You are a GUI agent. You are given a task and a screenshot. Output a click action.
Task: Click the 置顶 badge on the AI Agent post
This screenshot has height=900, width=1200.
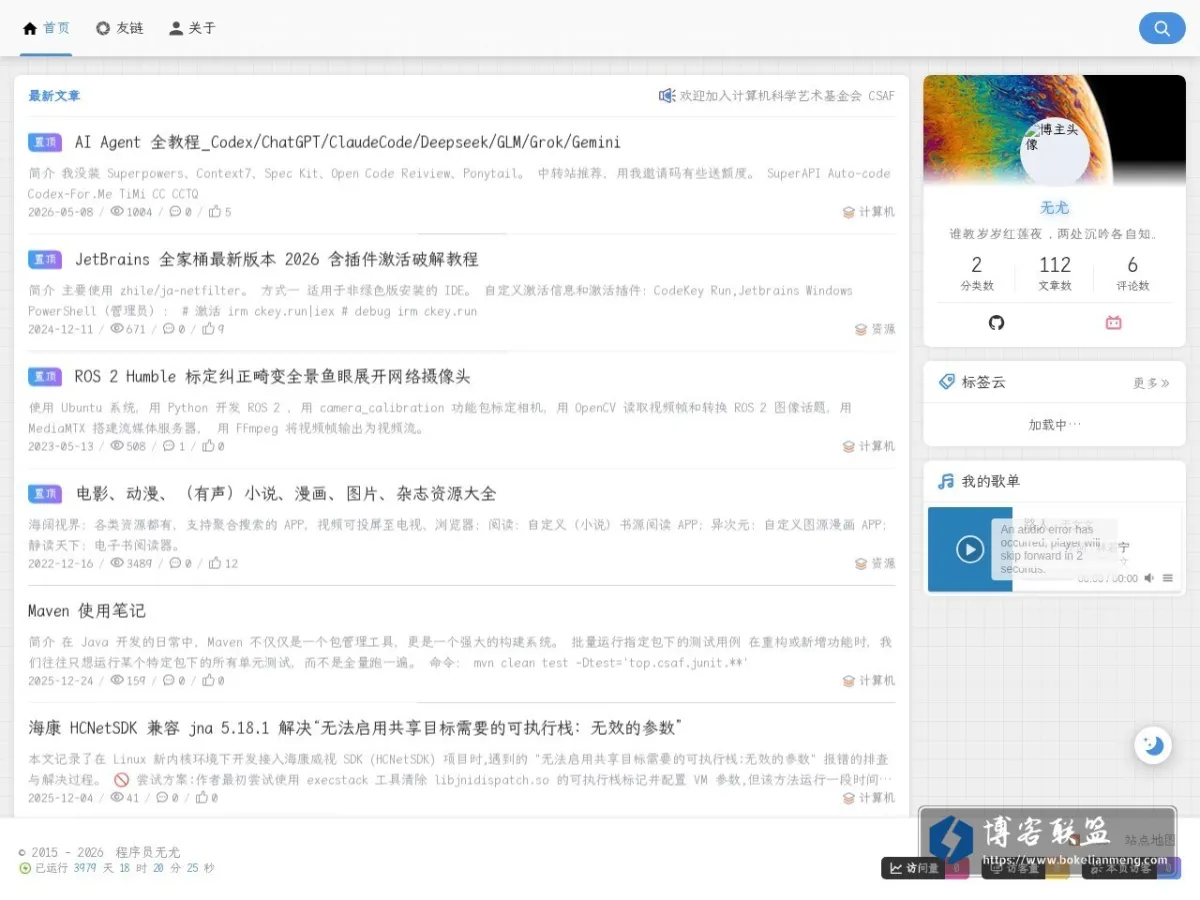pos(45,142)
